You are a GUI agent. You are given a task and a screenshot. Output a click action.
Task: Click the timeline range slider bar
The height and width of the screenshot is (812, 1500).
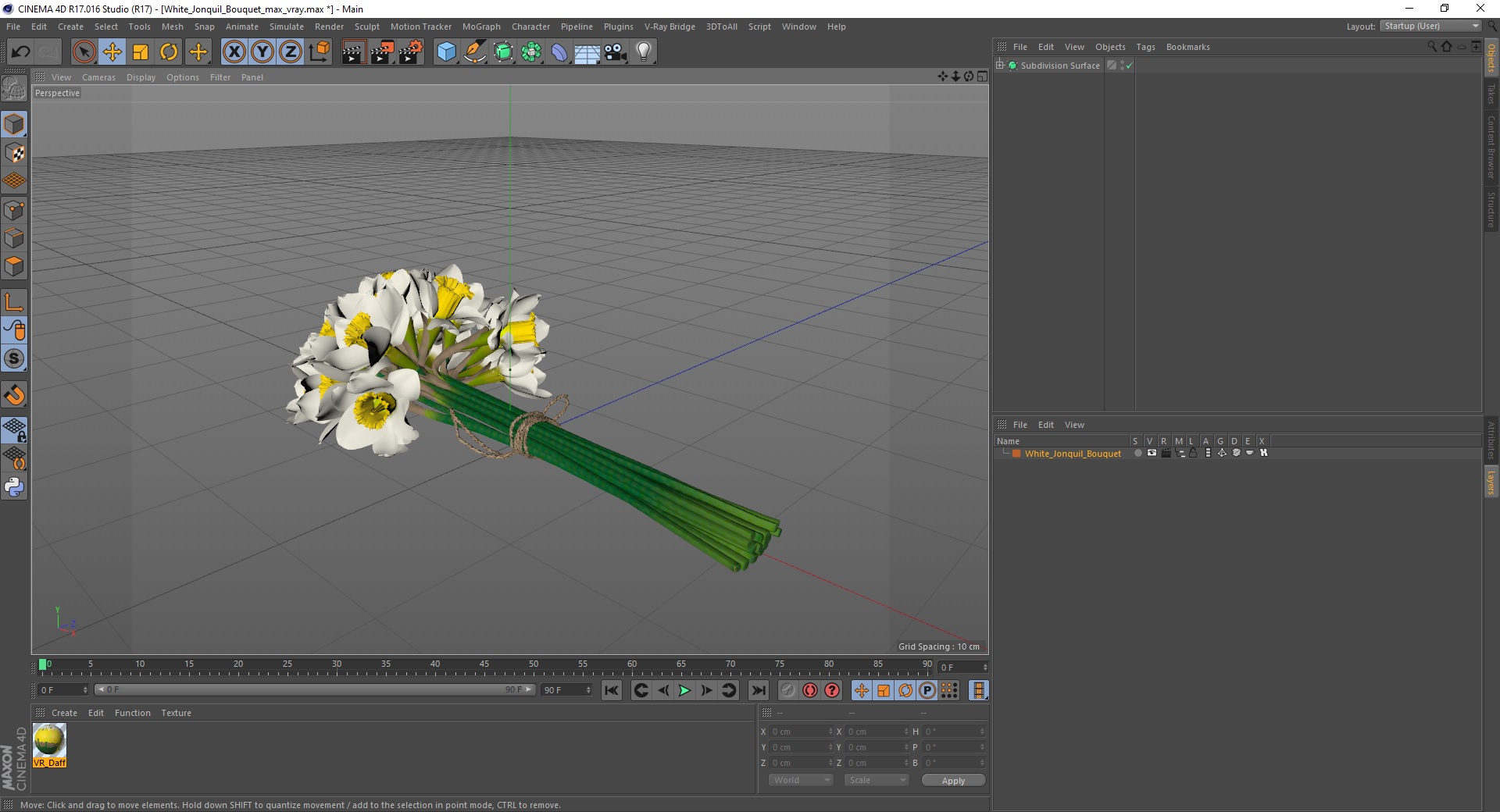[x=315, y=689]
